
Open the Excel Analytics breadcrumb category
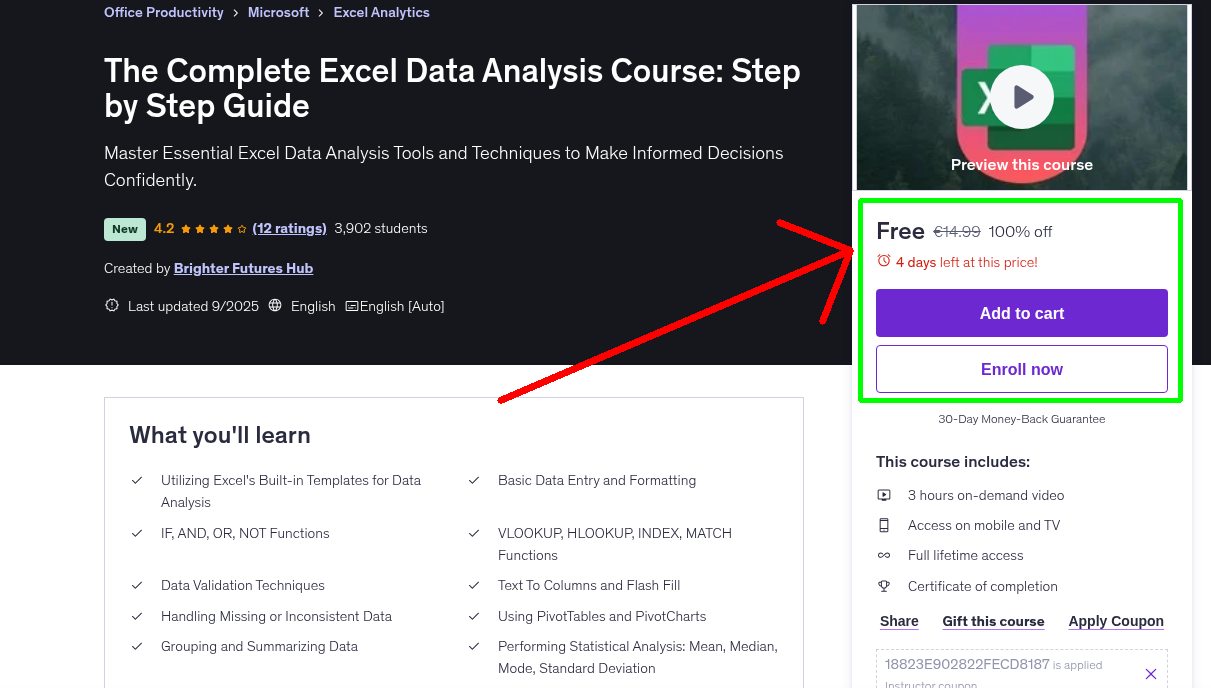click(x=381, y=12)
